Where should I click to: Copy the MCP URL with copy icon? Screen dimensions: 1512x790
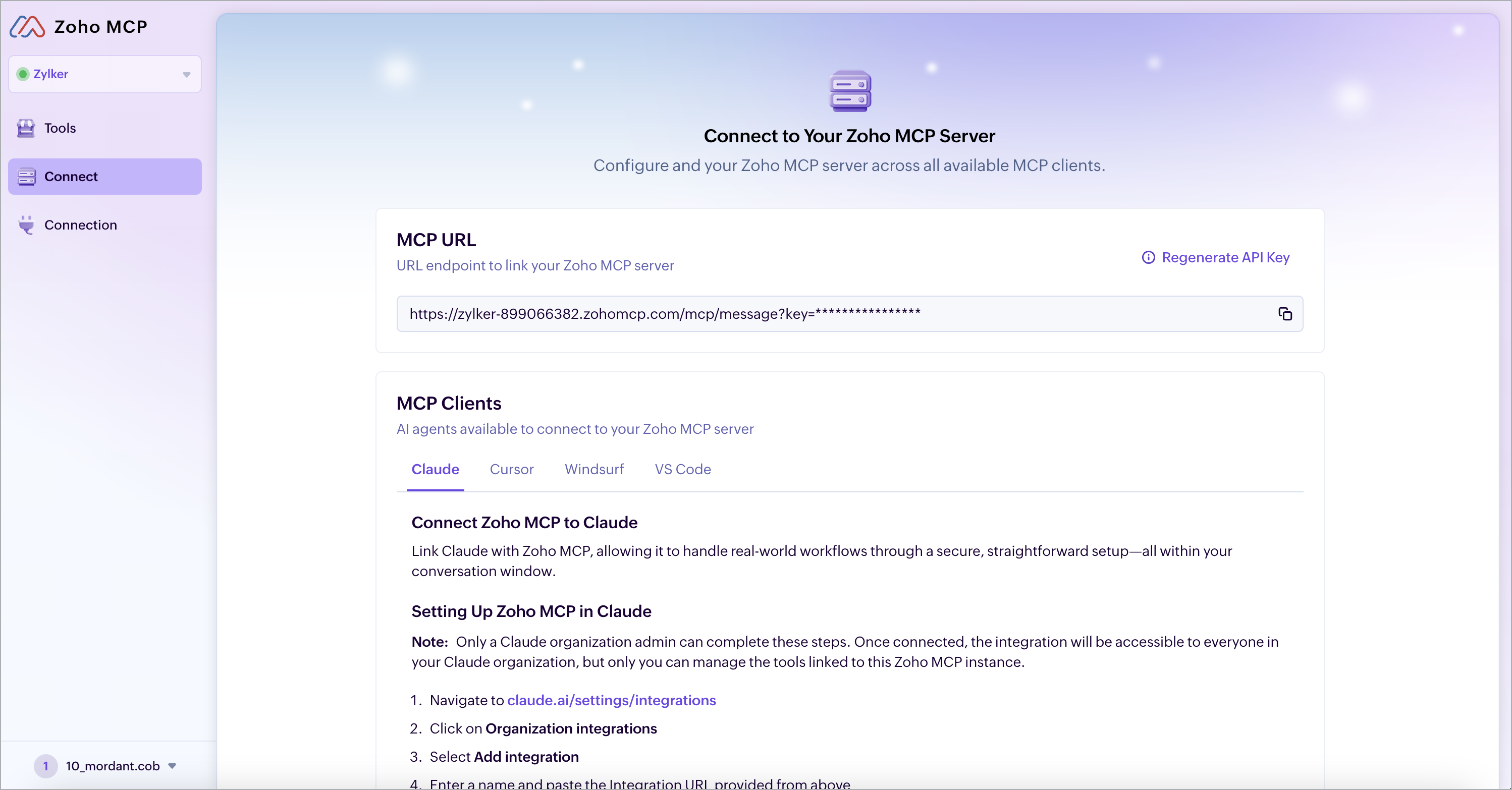(x=1285, y=314)
